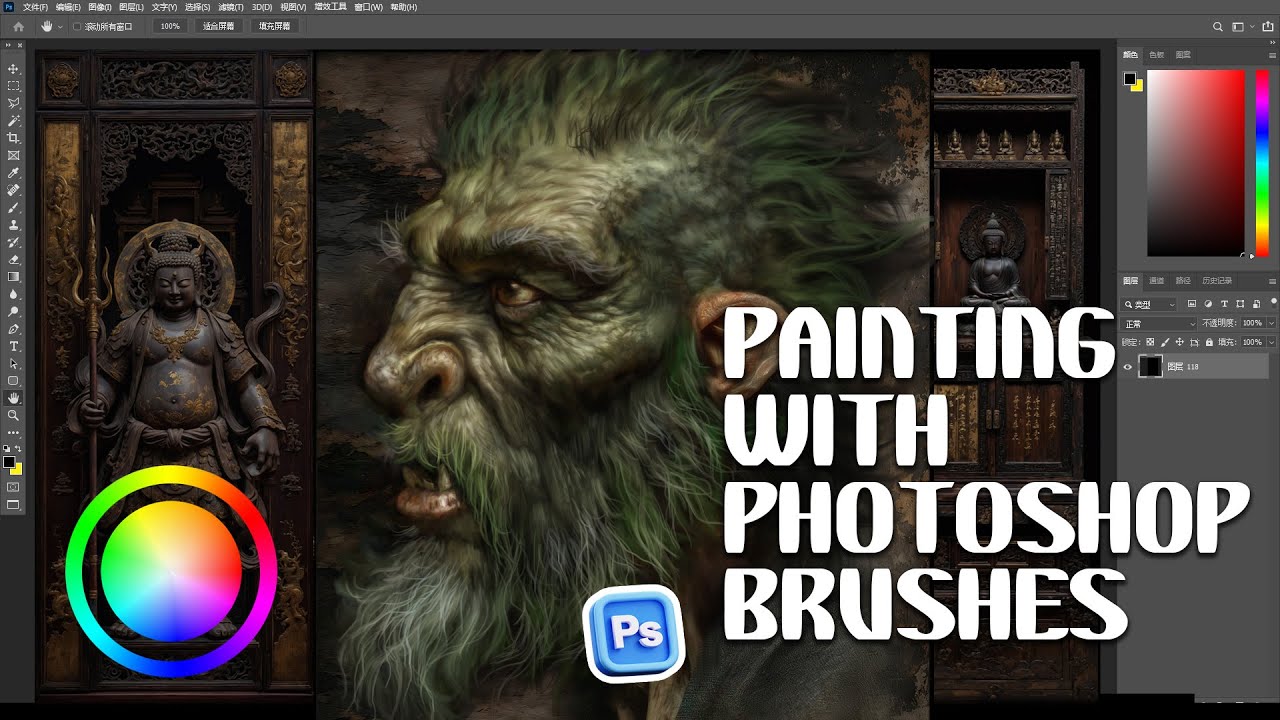Select the Dodge tool
The width and height of the screenshot is (1280, 720).
point(13,312)
